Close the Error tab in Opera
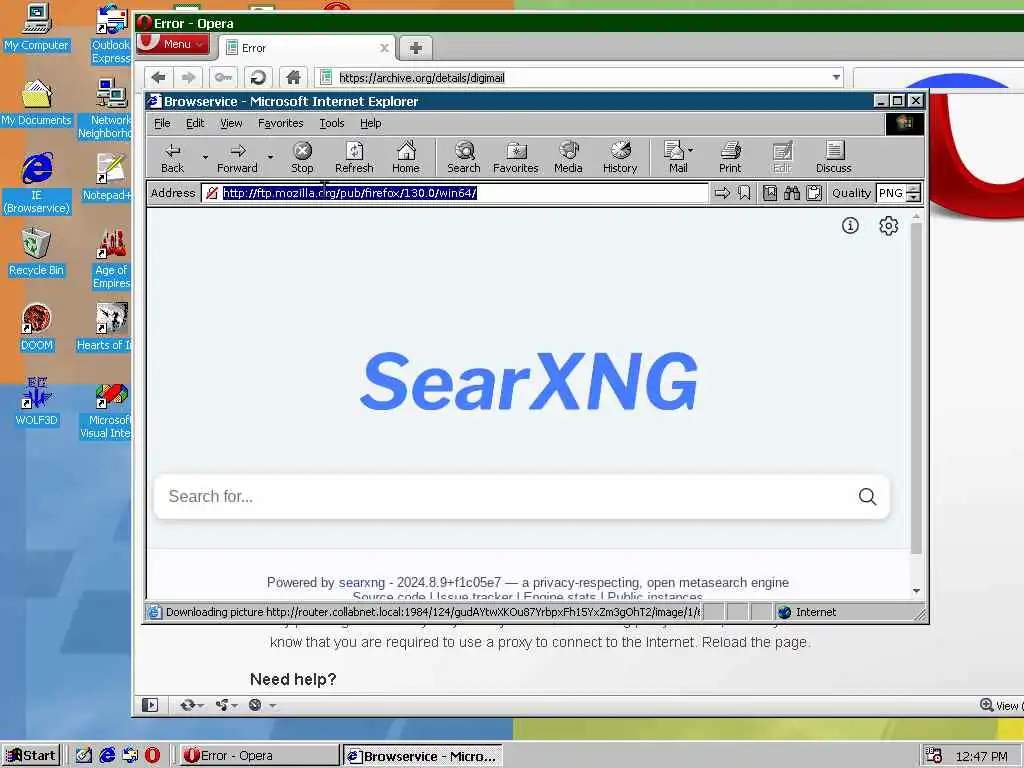The width and height of the screenshot is (1024, 768). point(384,48)
